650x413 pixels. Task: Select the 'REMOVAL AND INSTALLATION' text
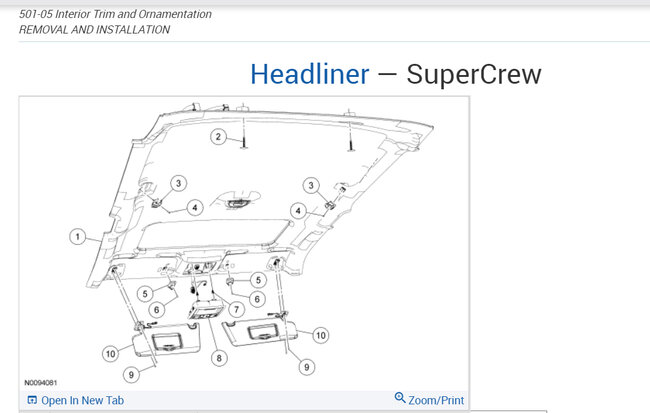coord(95,29)
